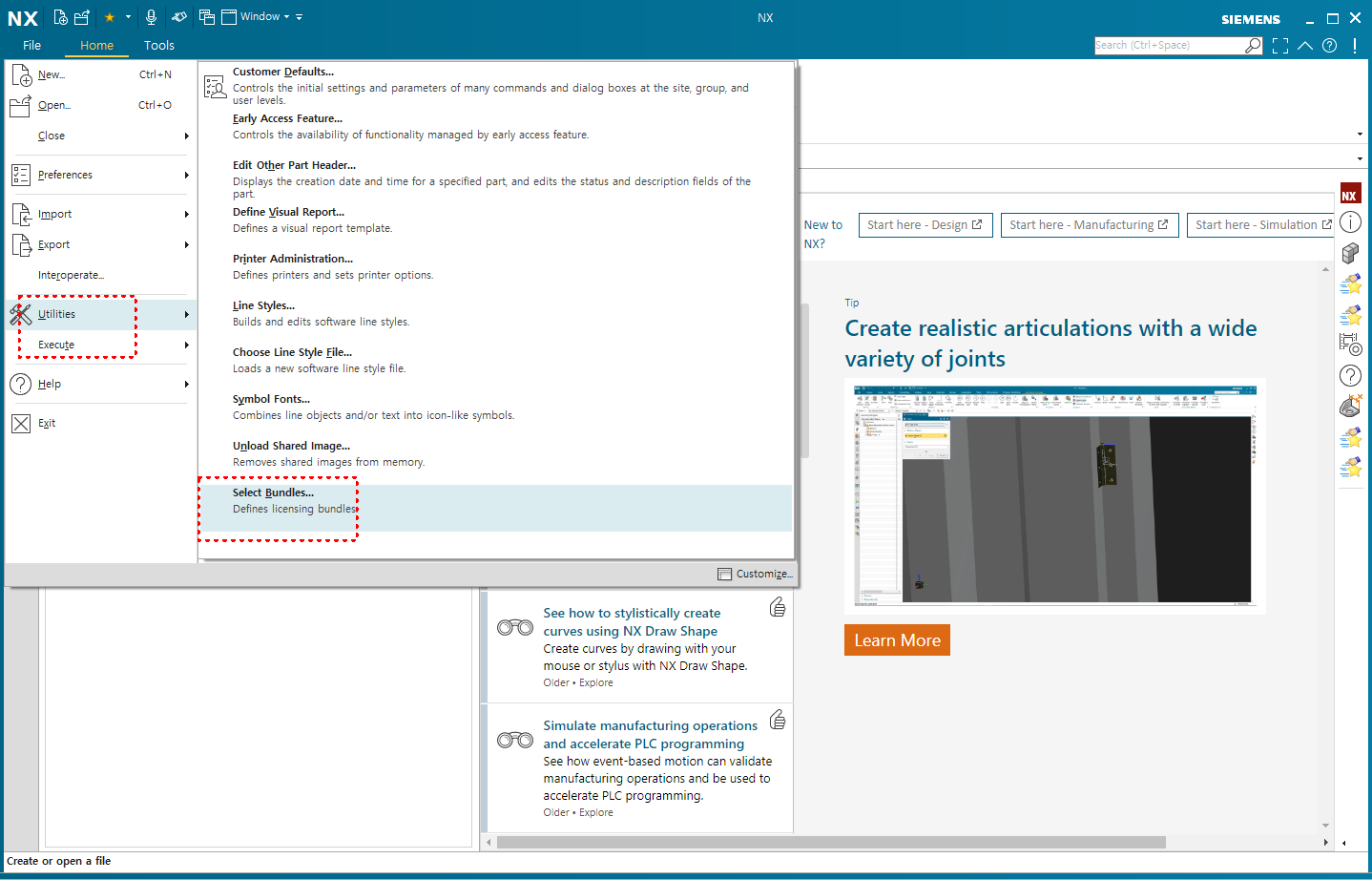Screen dimensions: 1372x880
Task: Expand the Help submenu arrow in File menu
Action: (x=187, y=385)
